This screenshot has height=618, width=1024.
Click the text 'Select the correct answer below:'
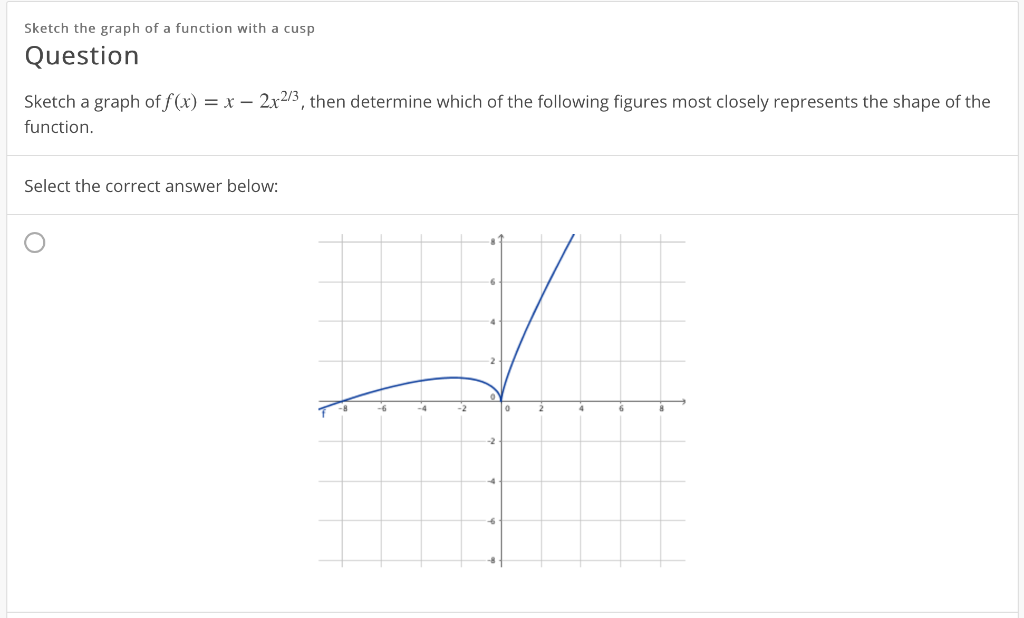(150, 186)
